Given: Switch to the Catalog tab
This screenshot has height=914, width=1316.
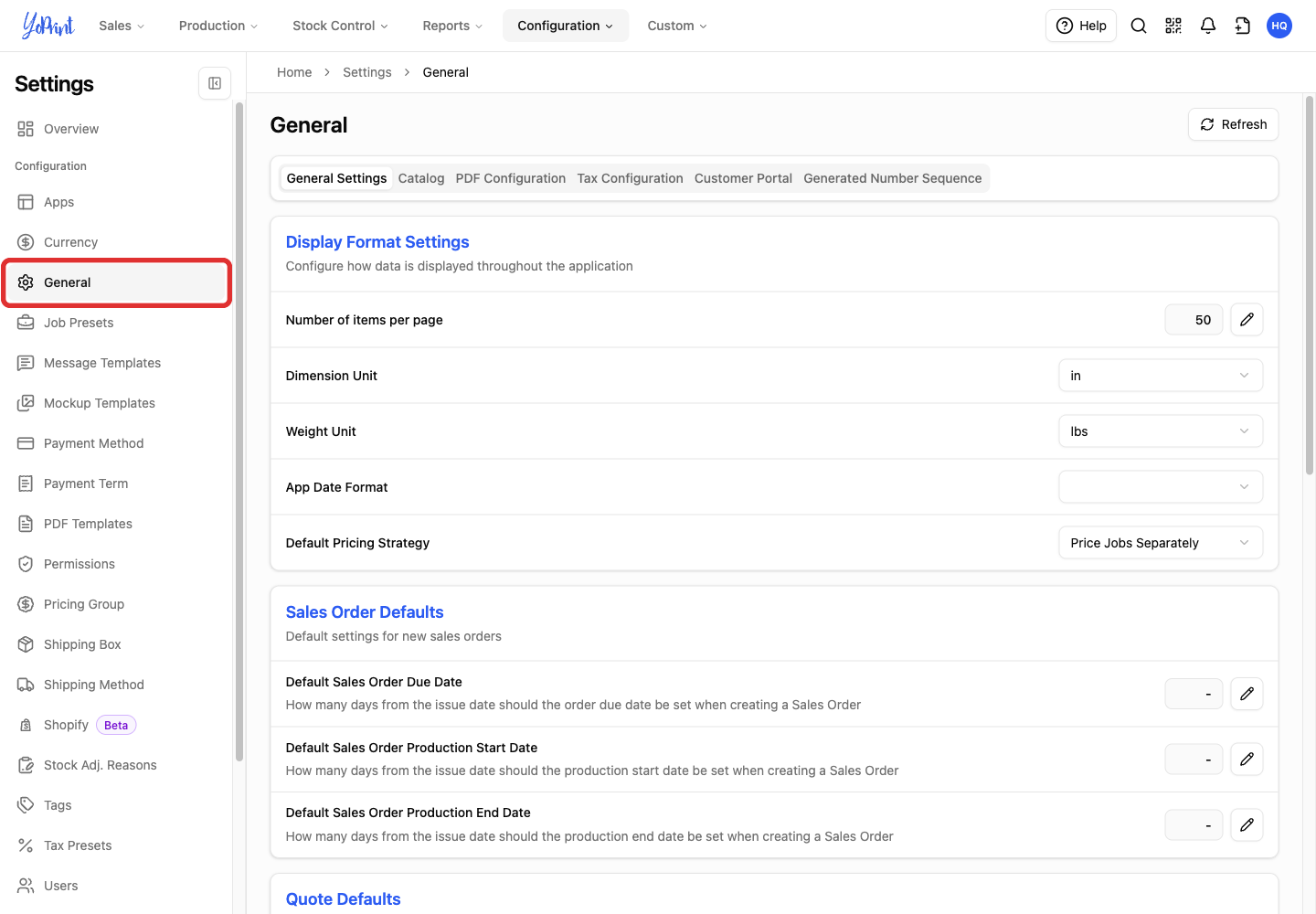Looking at the screenshot, I should tap(421, 178).
